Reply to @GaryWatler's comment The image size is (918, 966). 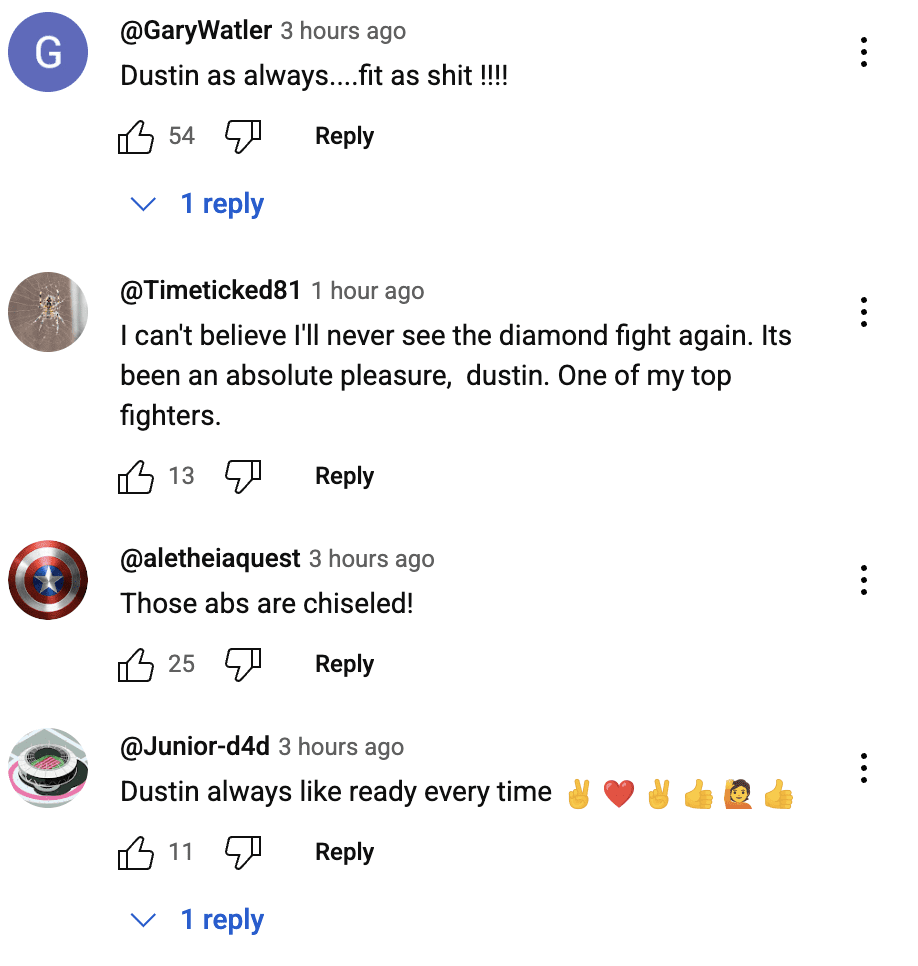344,136
